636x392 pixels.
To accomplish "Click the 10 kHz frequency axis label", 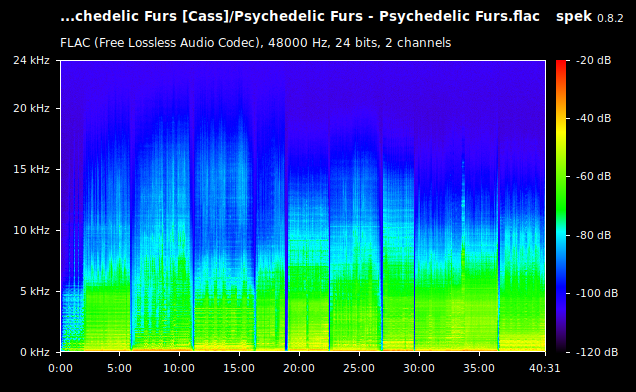I will coord(31,230).
